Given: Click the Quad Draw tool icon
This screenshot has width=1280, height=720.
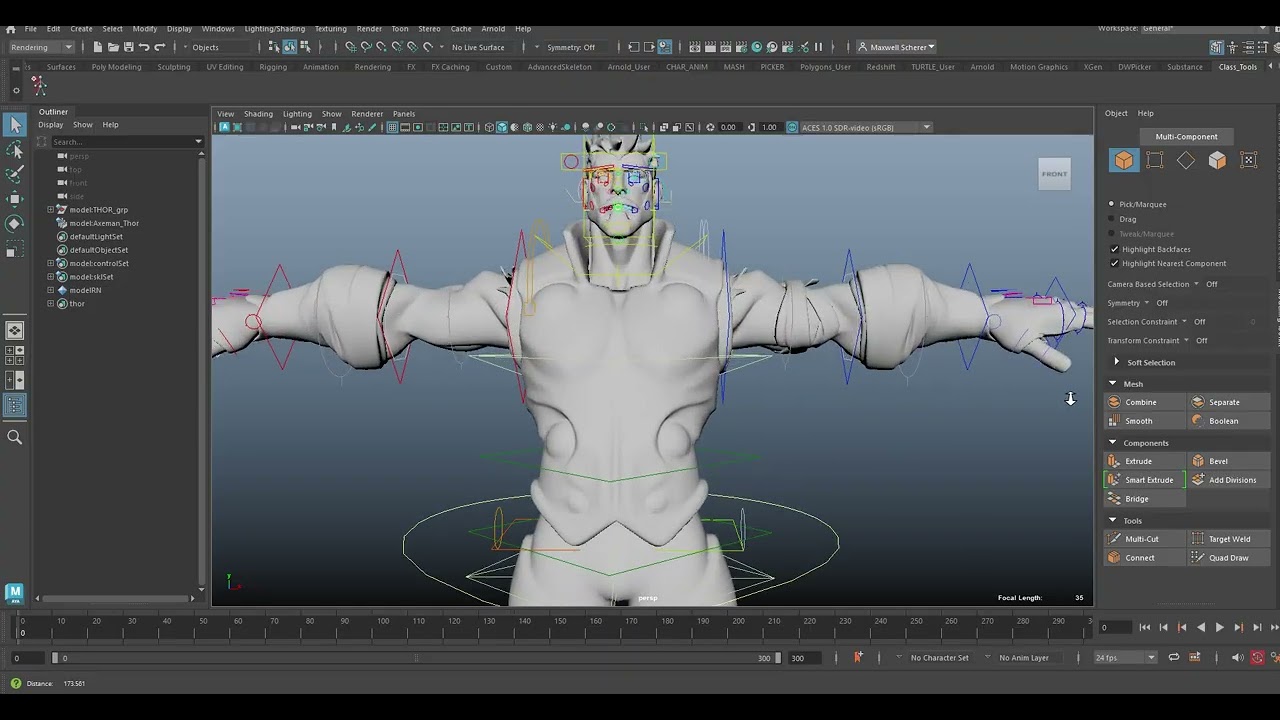Looking at the screenshot, I should click(1197, 558).
